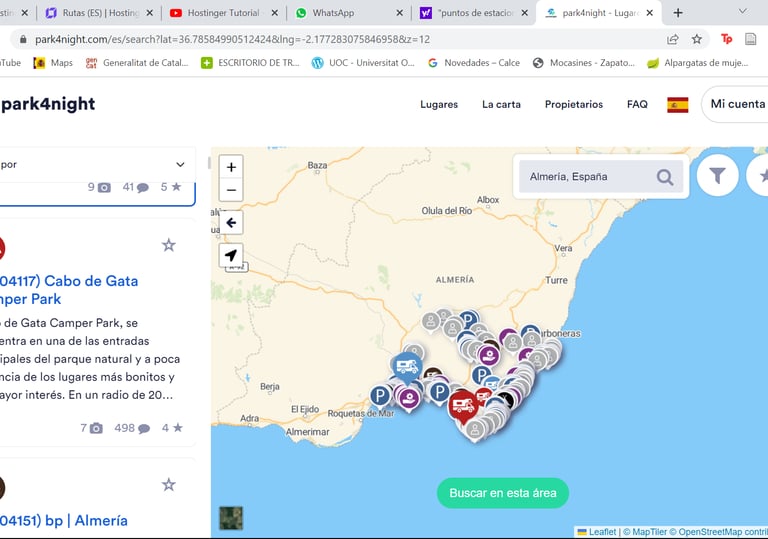
Task: Open La carta menu item
Action: pos(501,104)
